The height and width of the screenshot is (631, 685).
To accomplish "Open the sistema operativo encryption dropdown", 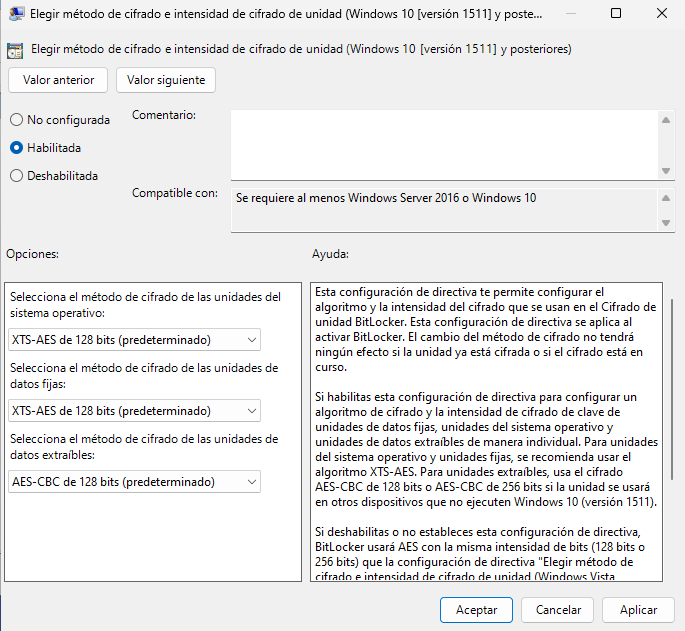I will click(x=134, y=340).
